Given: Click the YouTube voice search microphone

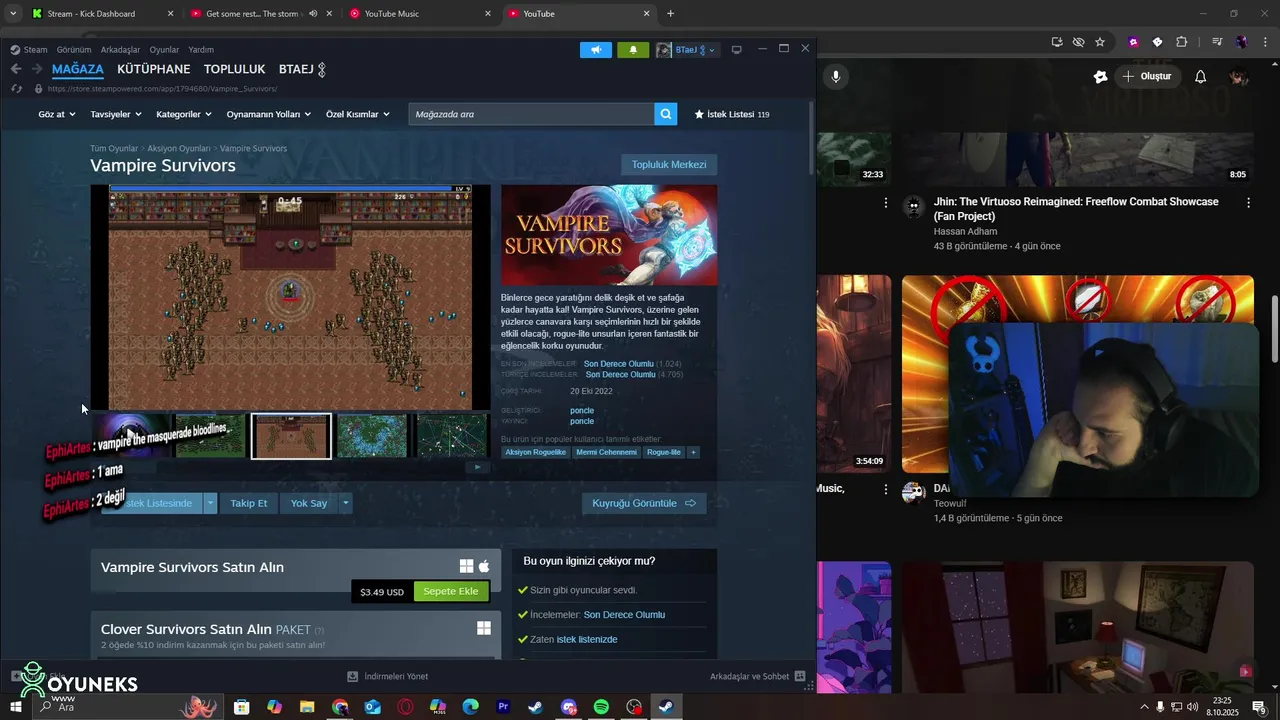Looking at the screenshot, I should [x=836, y=77].
